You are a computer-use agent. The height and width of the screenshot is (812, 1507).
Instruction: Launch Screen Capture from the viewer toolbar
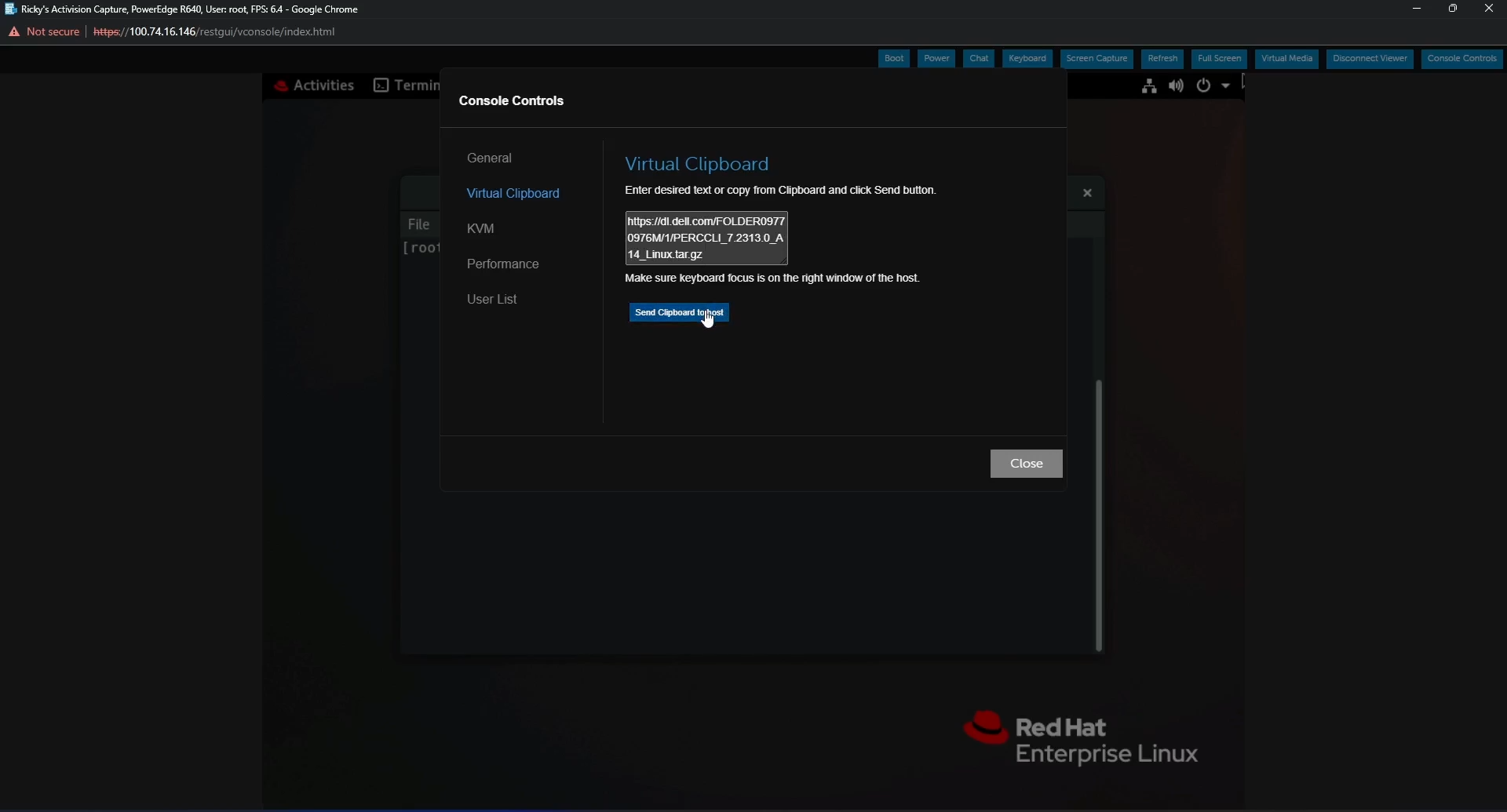tap(1096, 58)
